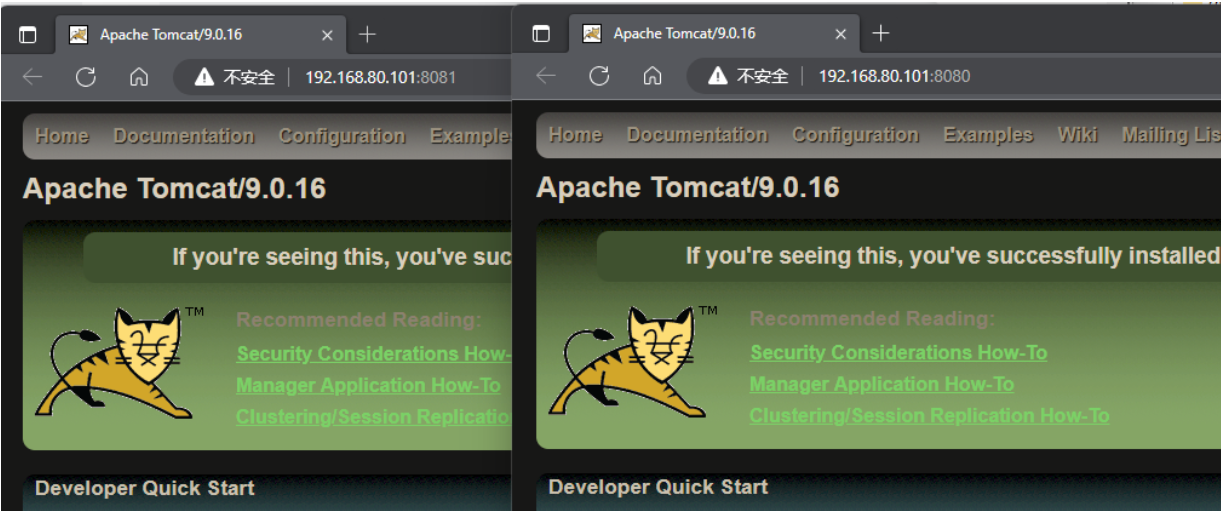1221x511 pixels.
Task: View not-secure warning in right window address bar
Action: [748, 76]
